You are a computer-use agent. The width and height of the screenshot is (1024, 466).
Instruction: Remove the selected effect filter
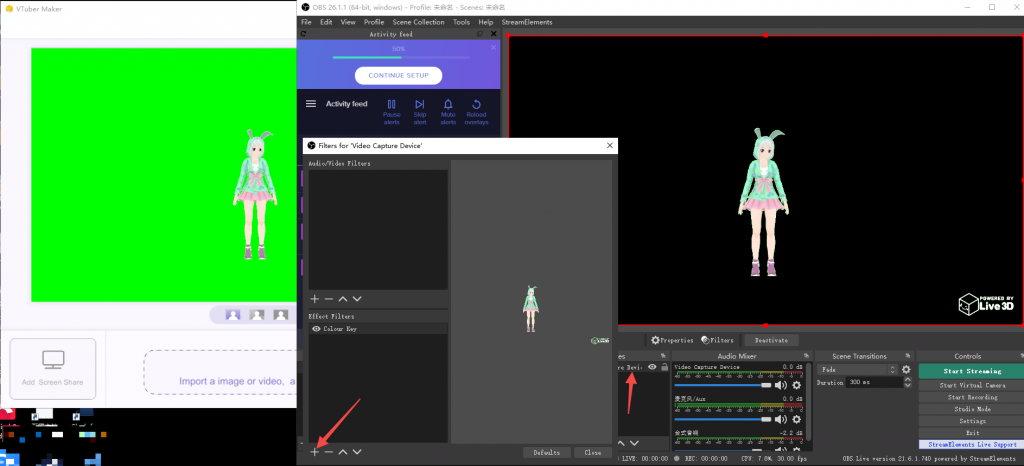pos(328,452)
